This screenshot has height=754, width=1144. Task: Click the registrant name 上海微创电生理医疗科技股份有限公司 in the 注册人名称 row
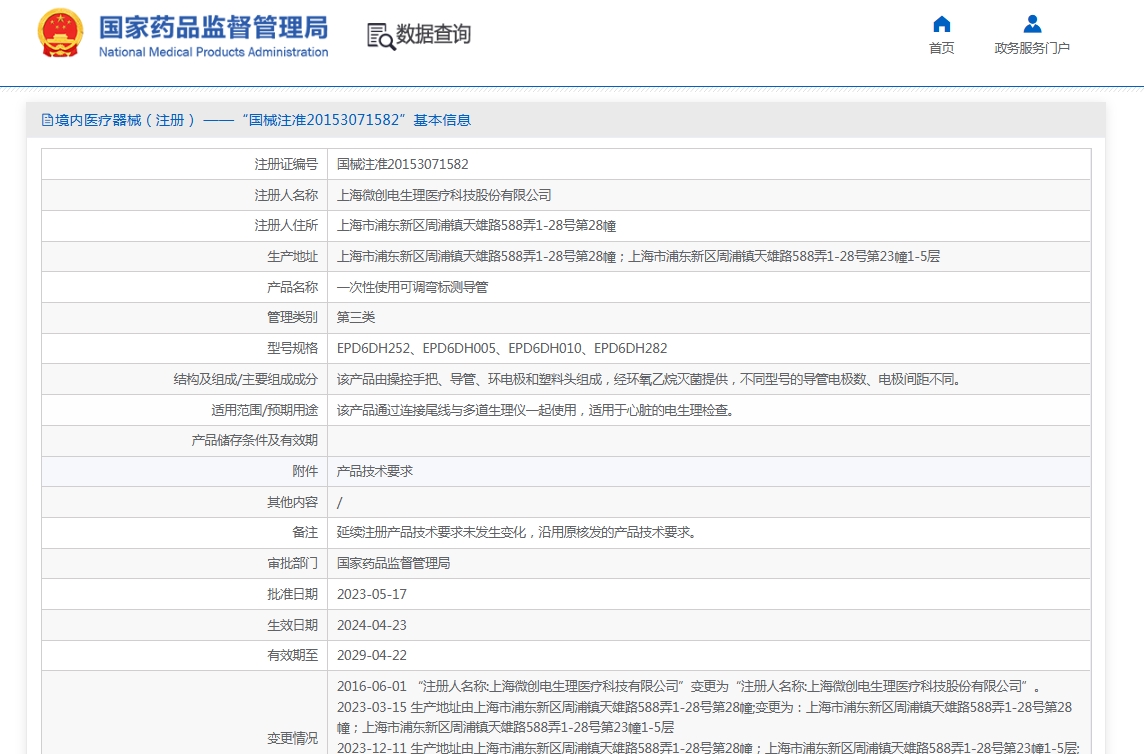coord(444,195)
